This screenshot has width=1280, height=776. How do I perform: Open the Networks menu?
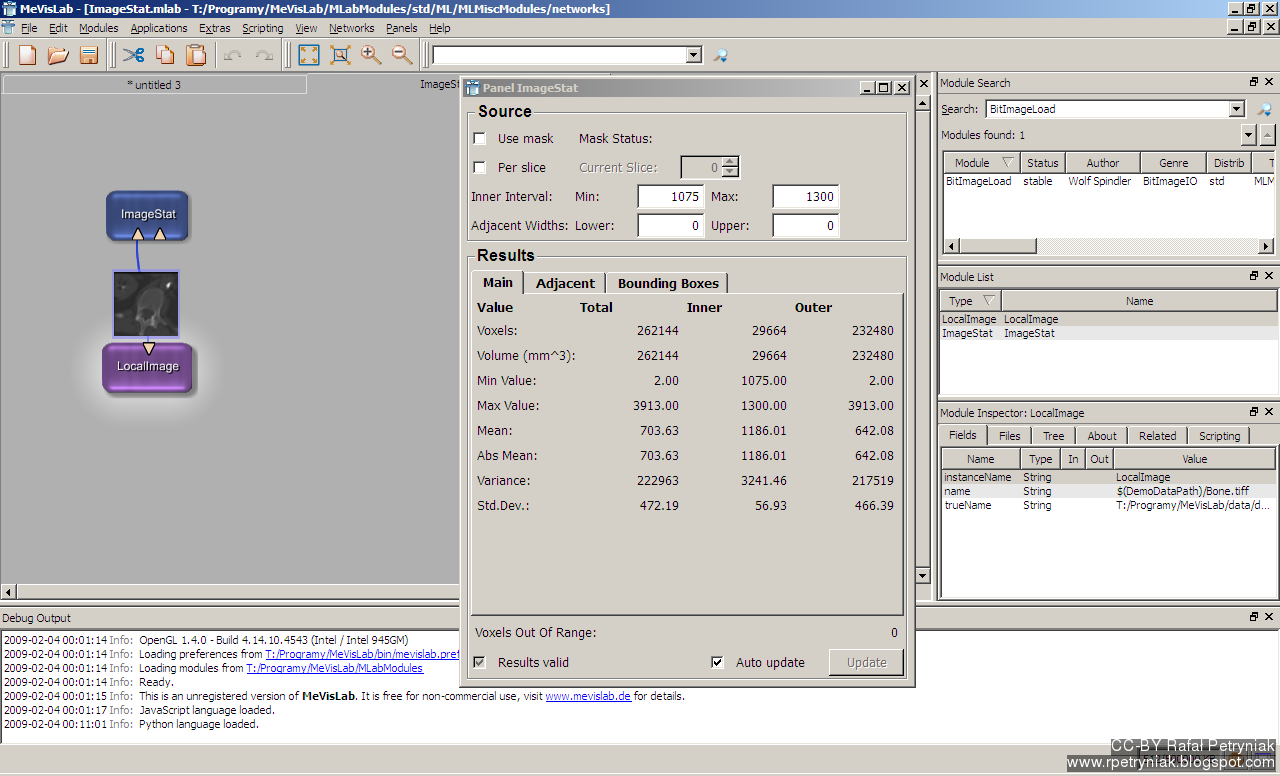pyautogui.click(x=352, y=28)
